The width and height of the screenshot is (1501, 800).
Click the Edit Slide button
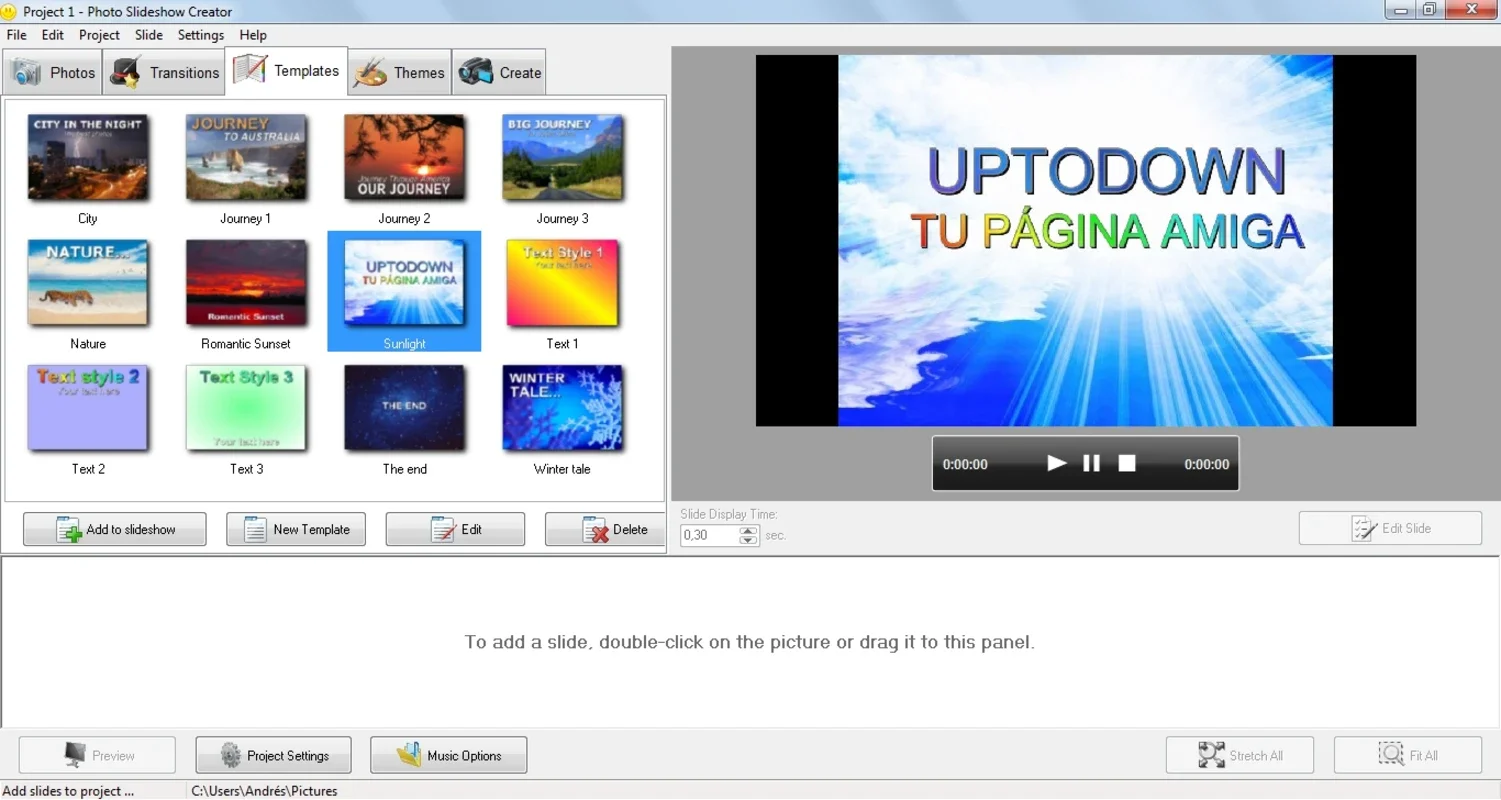1390,528
